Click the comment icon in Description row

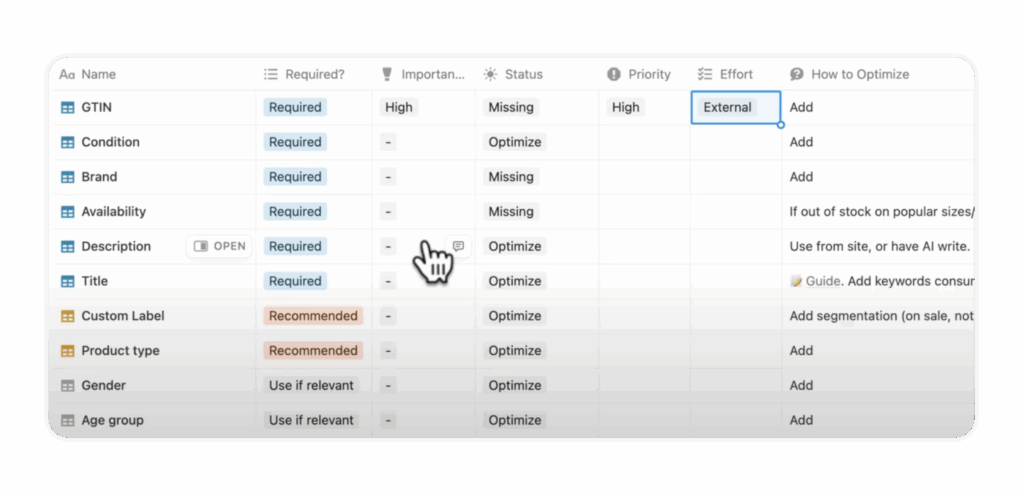coord(458,246)
